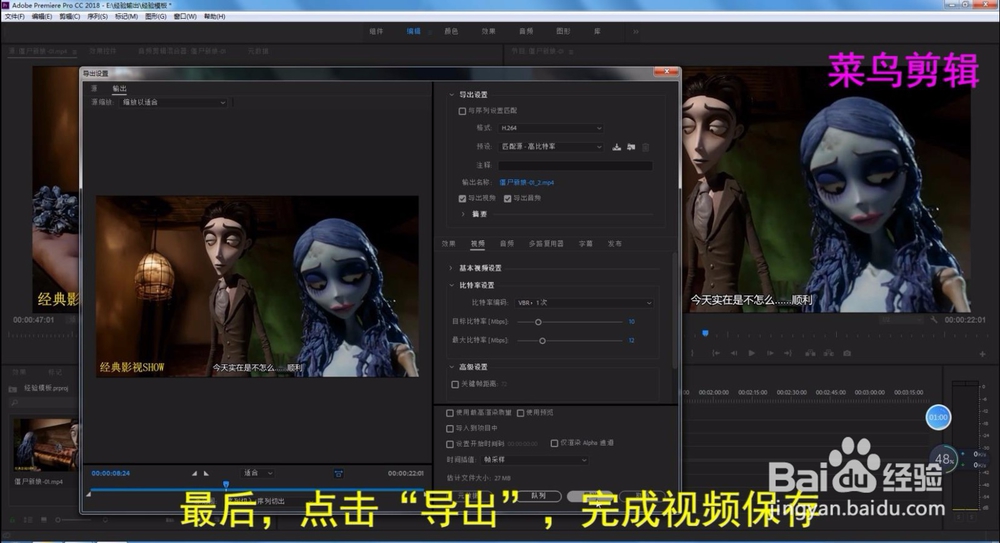Open the Preset dropdown
This screenshot has height=543, width=1000.
[551, 147]
